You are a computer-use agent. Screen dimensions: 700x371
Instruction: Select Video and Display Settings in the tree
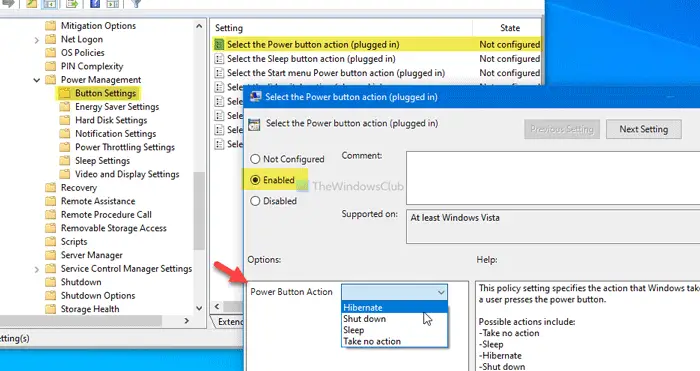[127, 174]
